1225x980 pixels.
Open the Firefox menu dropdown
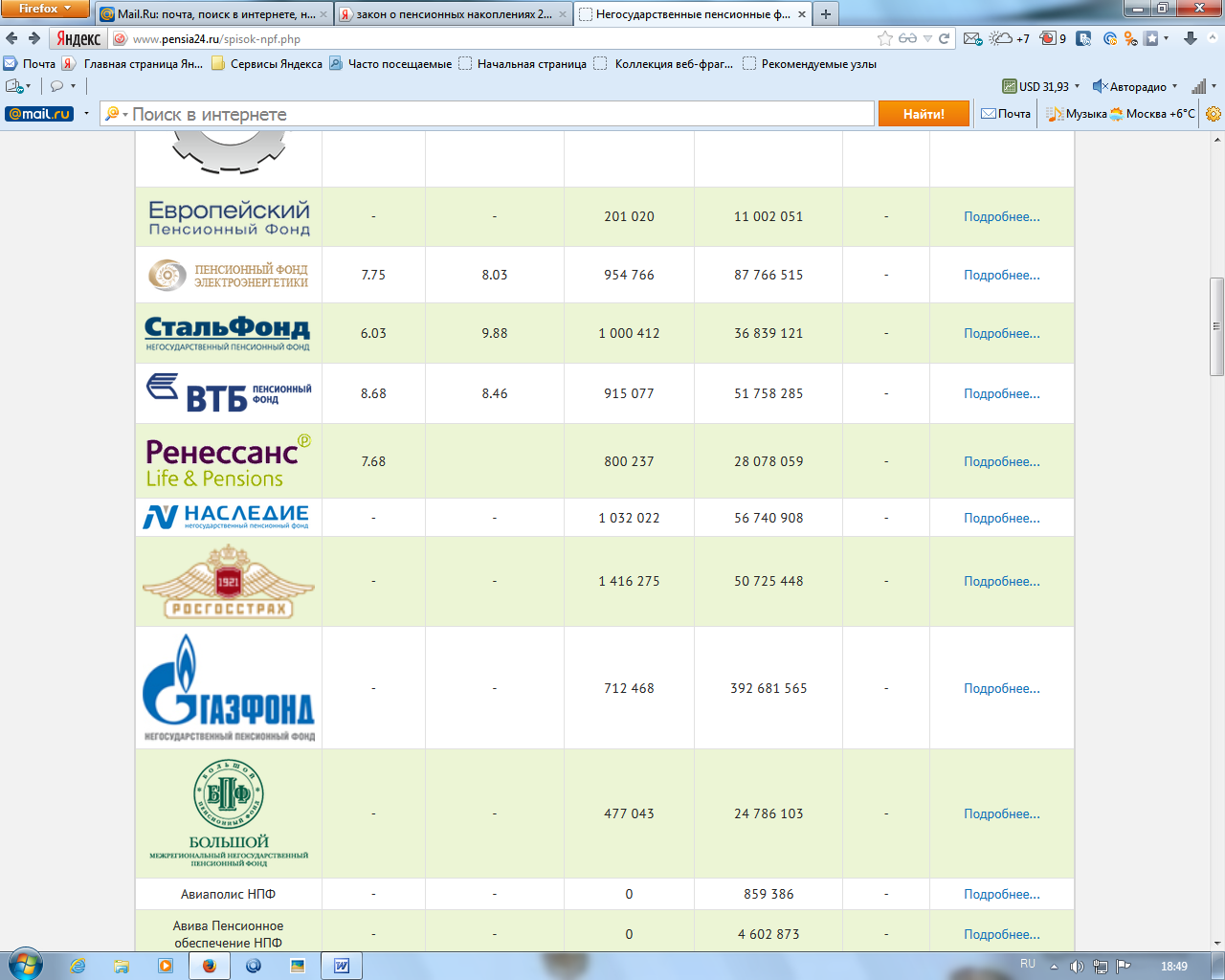point(45,9)
